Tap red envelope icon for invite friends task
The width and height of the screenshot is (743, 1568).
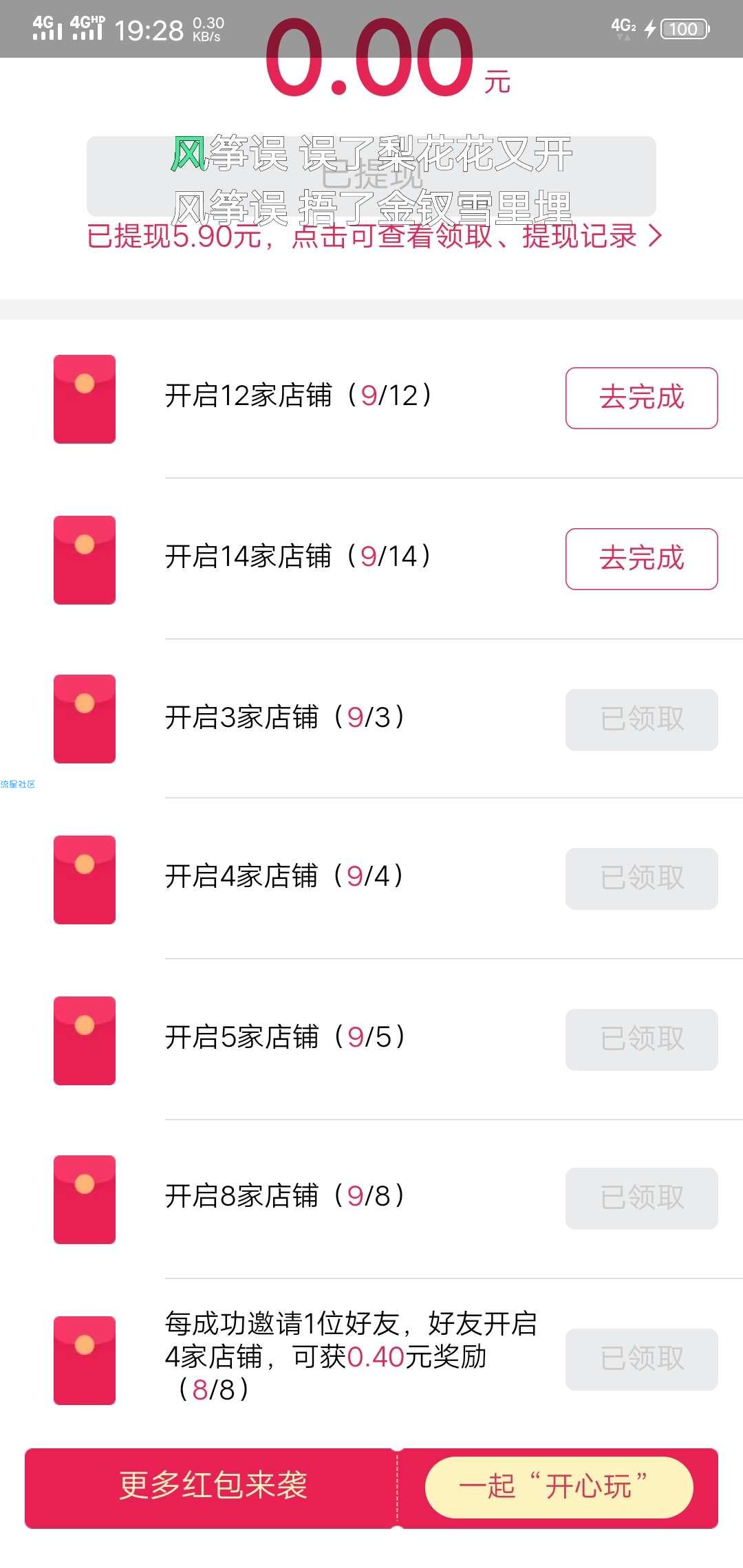point(85,1360)
